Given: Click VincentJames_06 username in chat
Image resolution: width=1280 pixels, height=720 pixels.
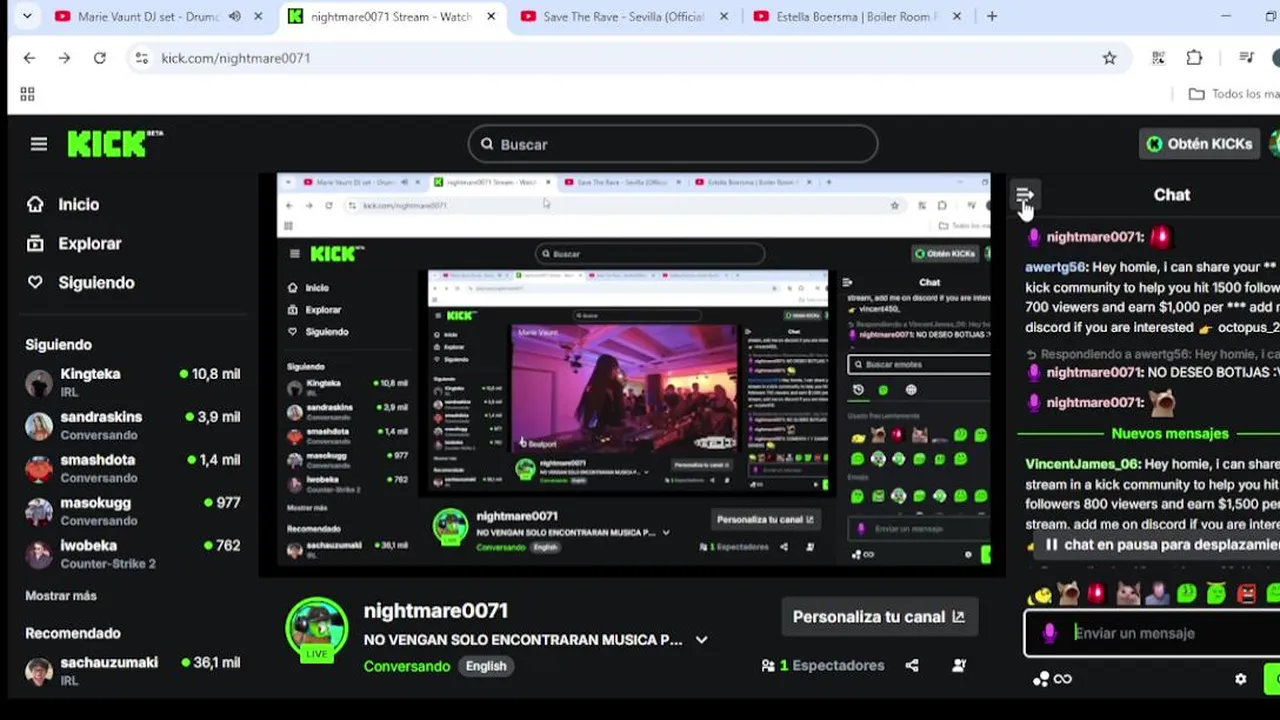Looking at the screenshot, I should (x=1082, y=464).
